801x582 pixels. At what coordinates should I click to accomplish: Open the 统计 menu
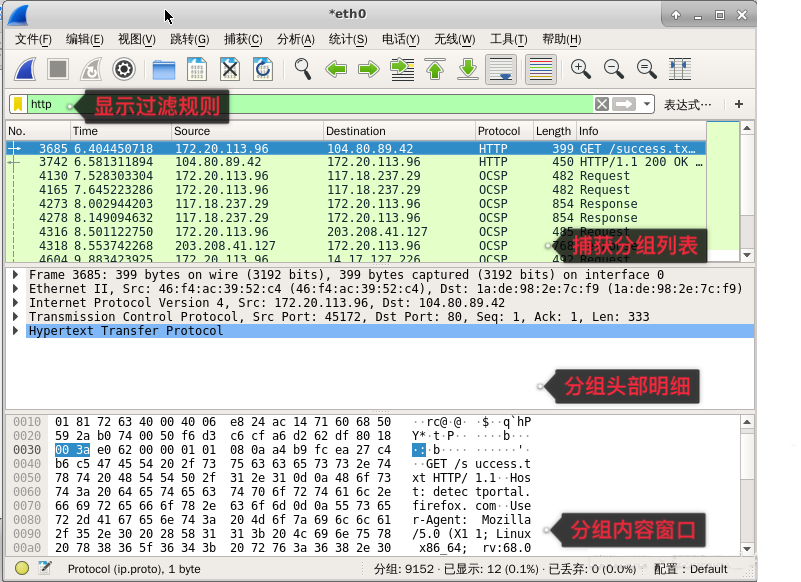pos(347,39)
